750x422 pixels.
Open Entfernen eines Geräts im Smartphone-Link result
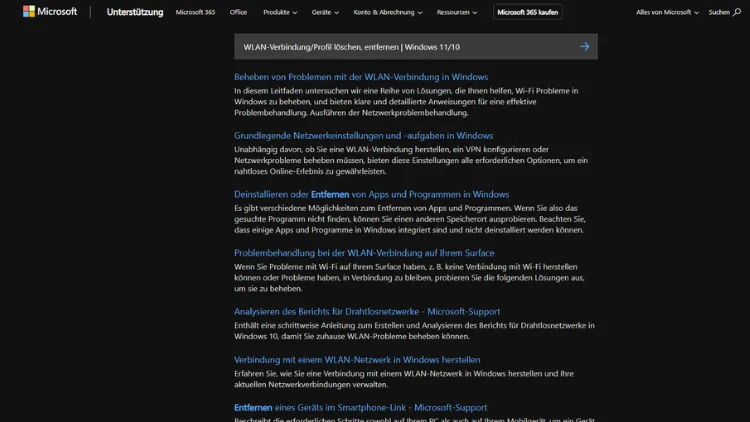coord(361,408)
